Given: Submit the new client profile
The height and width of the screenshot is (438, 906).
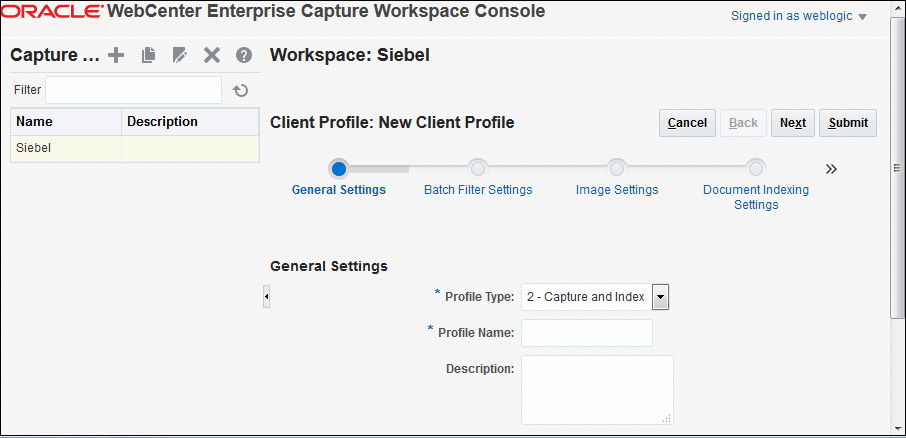Looking at the screenshot, I should pos(848,123).
